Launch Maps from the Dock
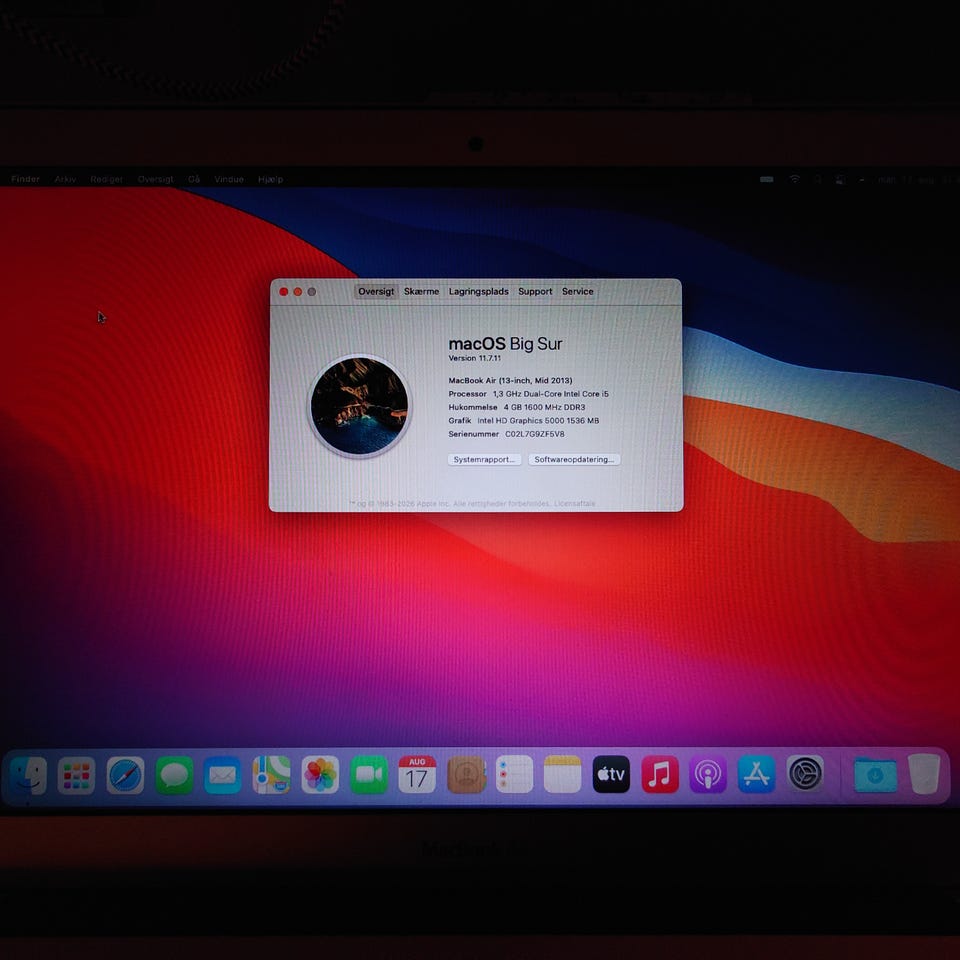Image resolution: width=960 pixels, height=960 pixels. (271, 775)
